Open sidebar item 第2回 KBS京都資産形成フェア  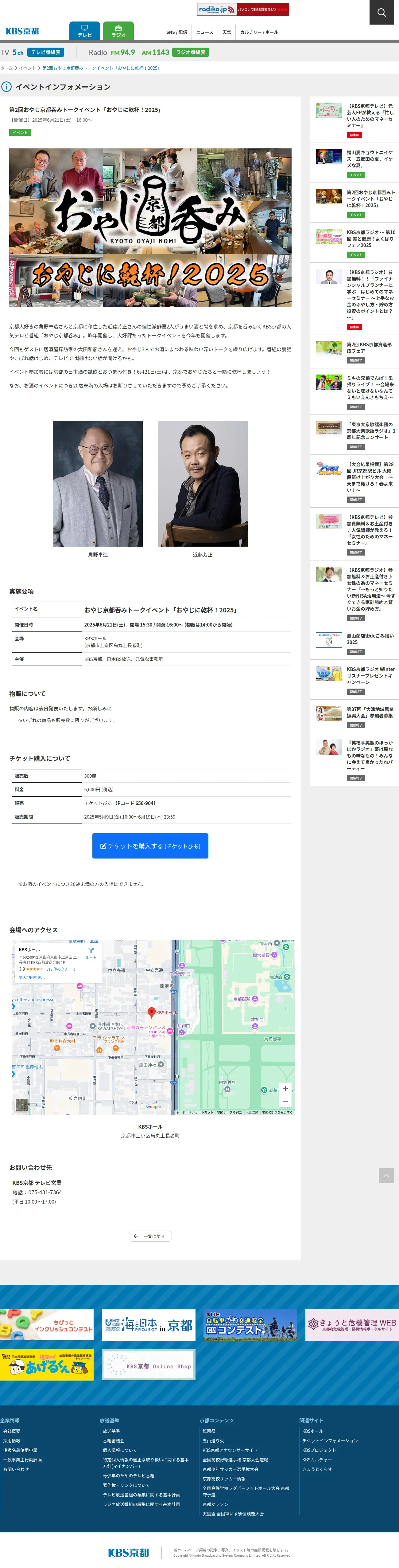[x=354, y=352]
